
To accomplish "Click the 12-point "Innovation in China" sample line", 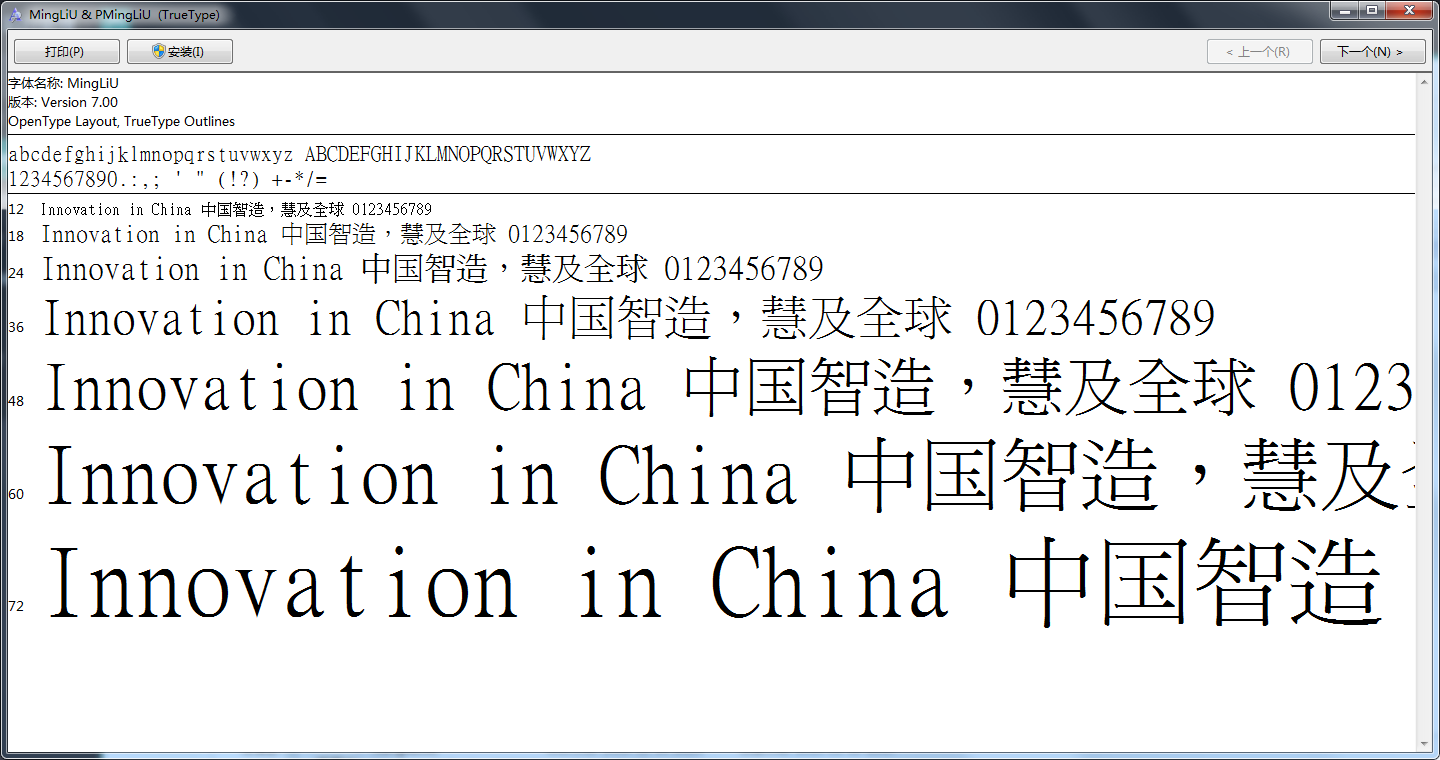I will pos(236,209).
